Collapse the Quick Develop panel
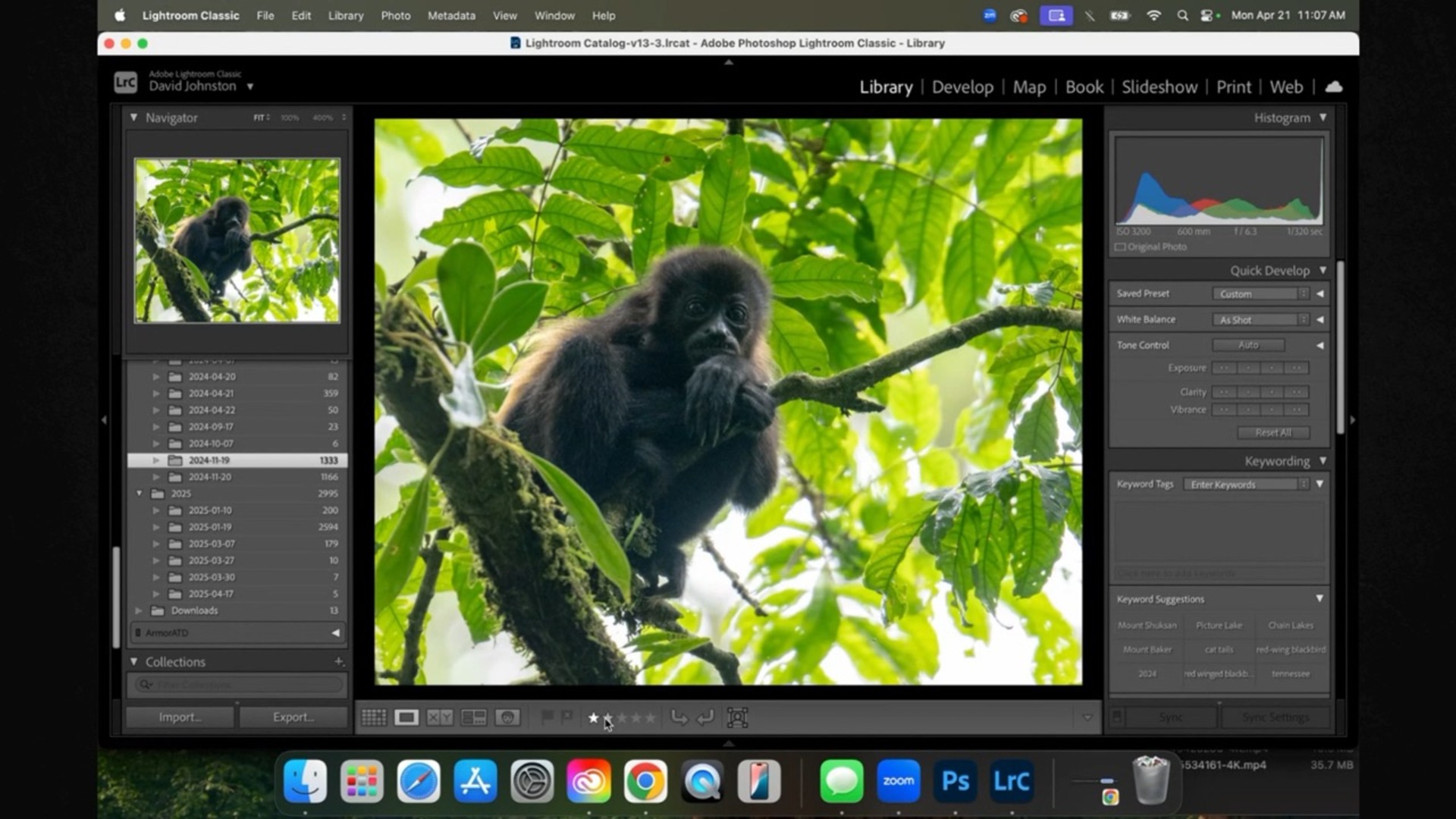Image resolution: width=1456 pixels, height=819 pixels. click(x=1323, y=270)
